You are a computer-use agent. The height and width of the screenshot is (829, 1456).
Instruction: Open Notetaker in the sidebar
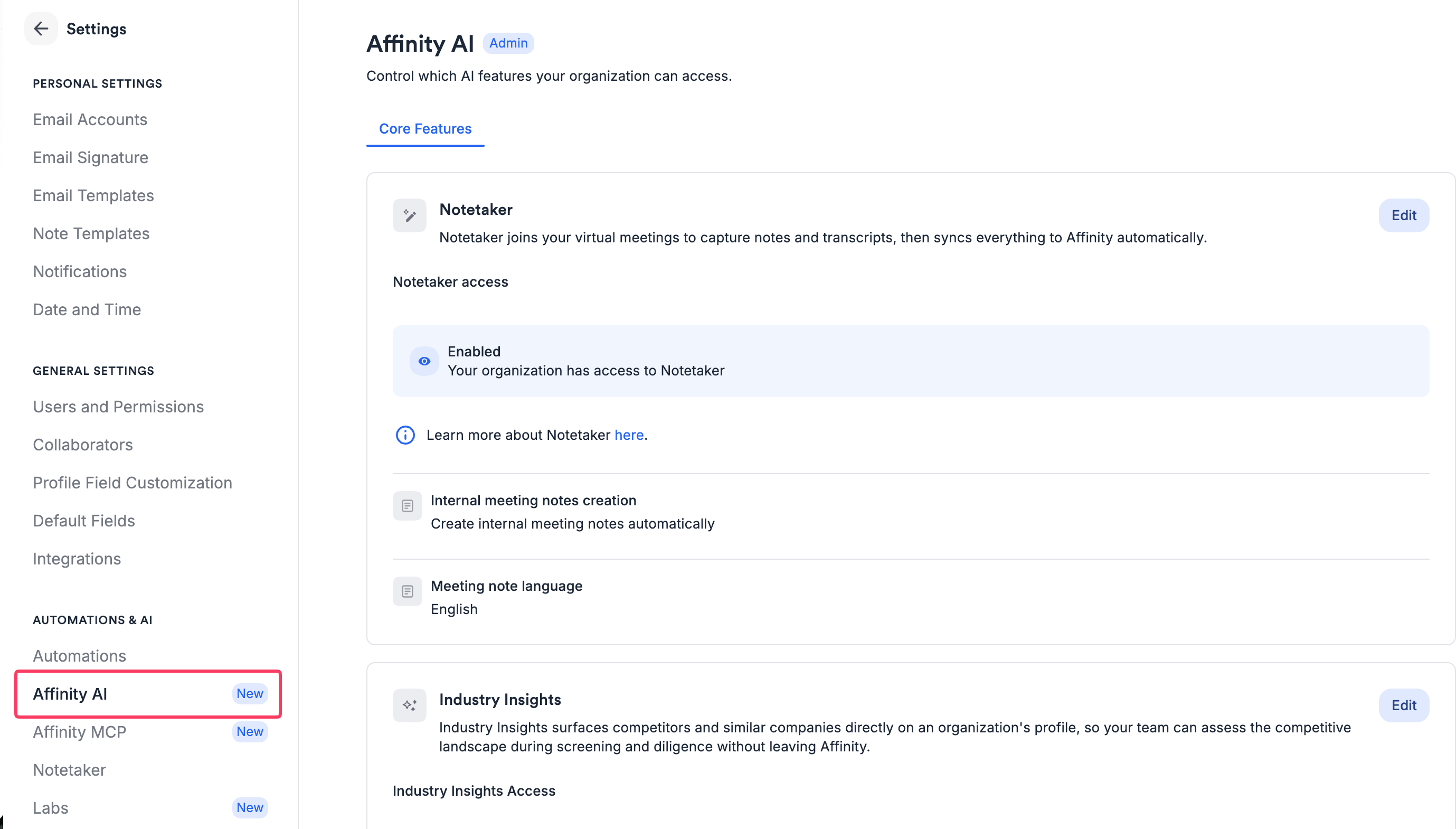pos(69,770)
